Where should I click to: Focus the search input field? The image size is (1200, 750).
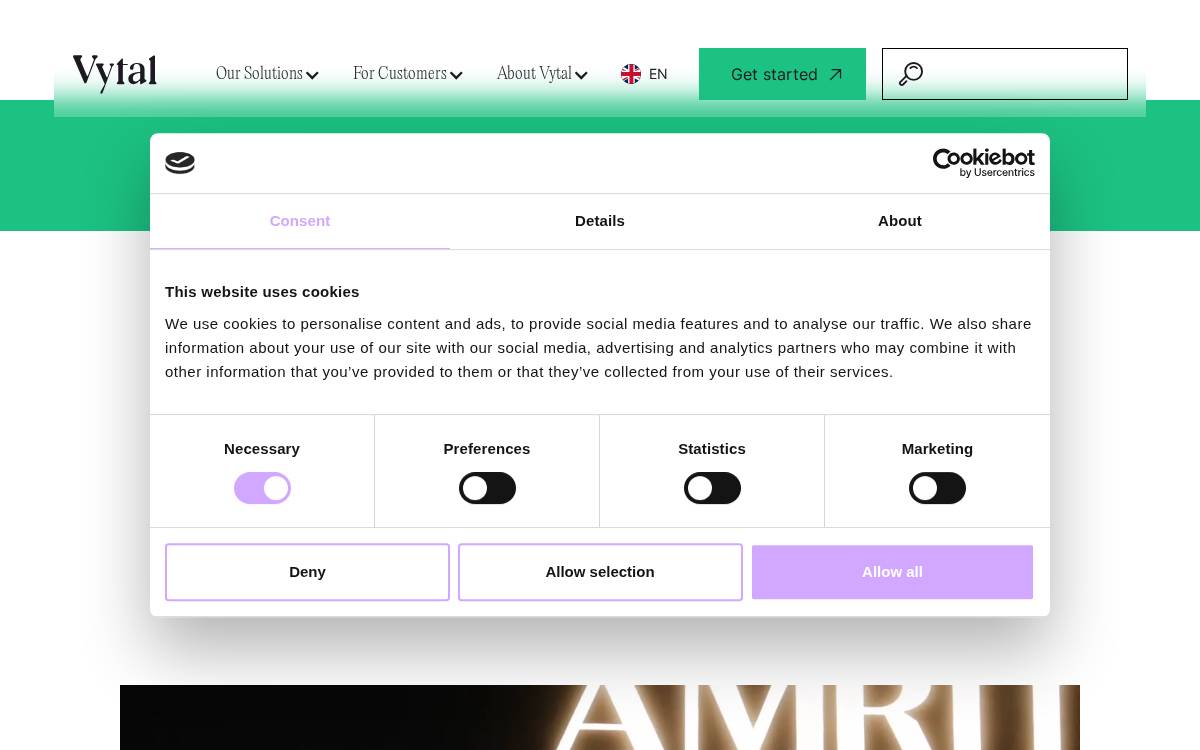[x=1005, y=74]
